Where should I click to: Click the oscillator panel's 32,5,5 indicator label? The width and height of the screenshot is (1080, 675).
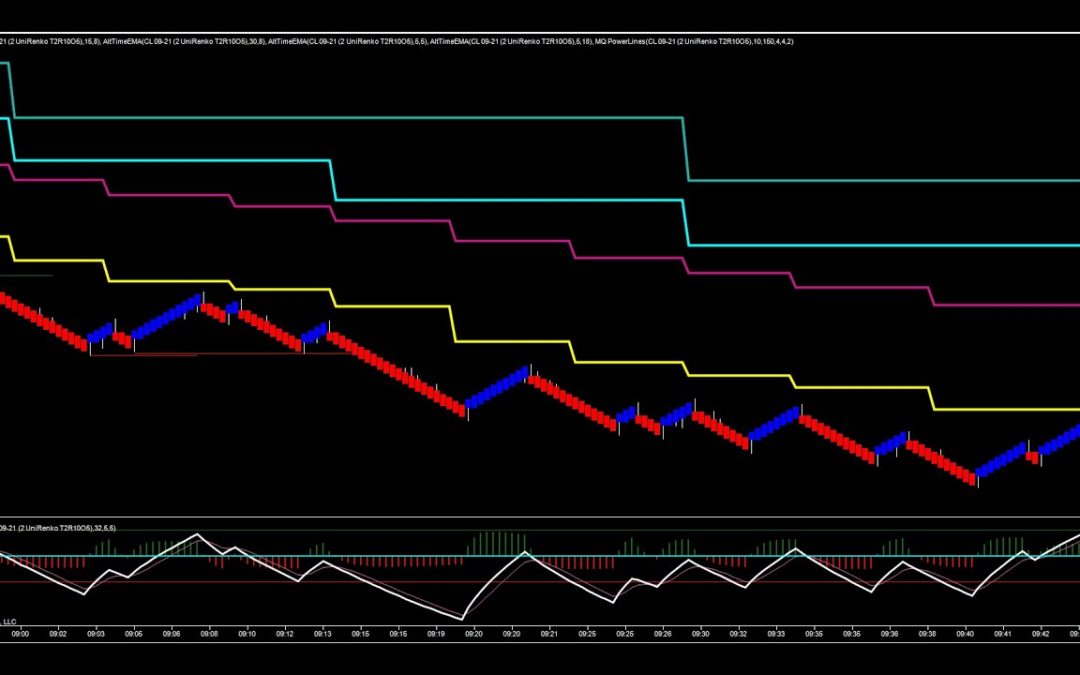(60, 527)
